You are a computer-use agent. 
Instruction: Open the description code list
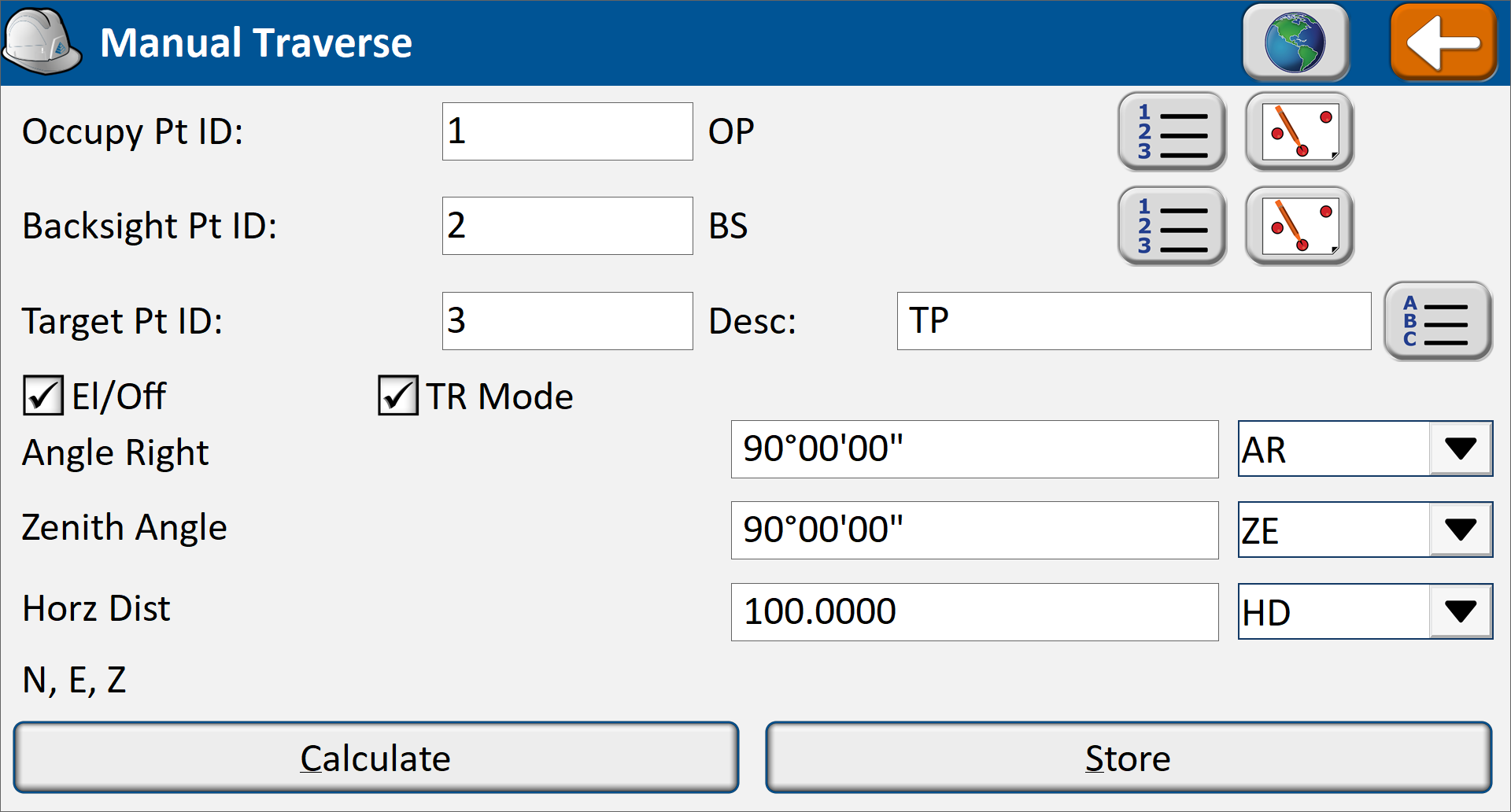[1438, 321]
